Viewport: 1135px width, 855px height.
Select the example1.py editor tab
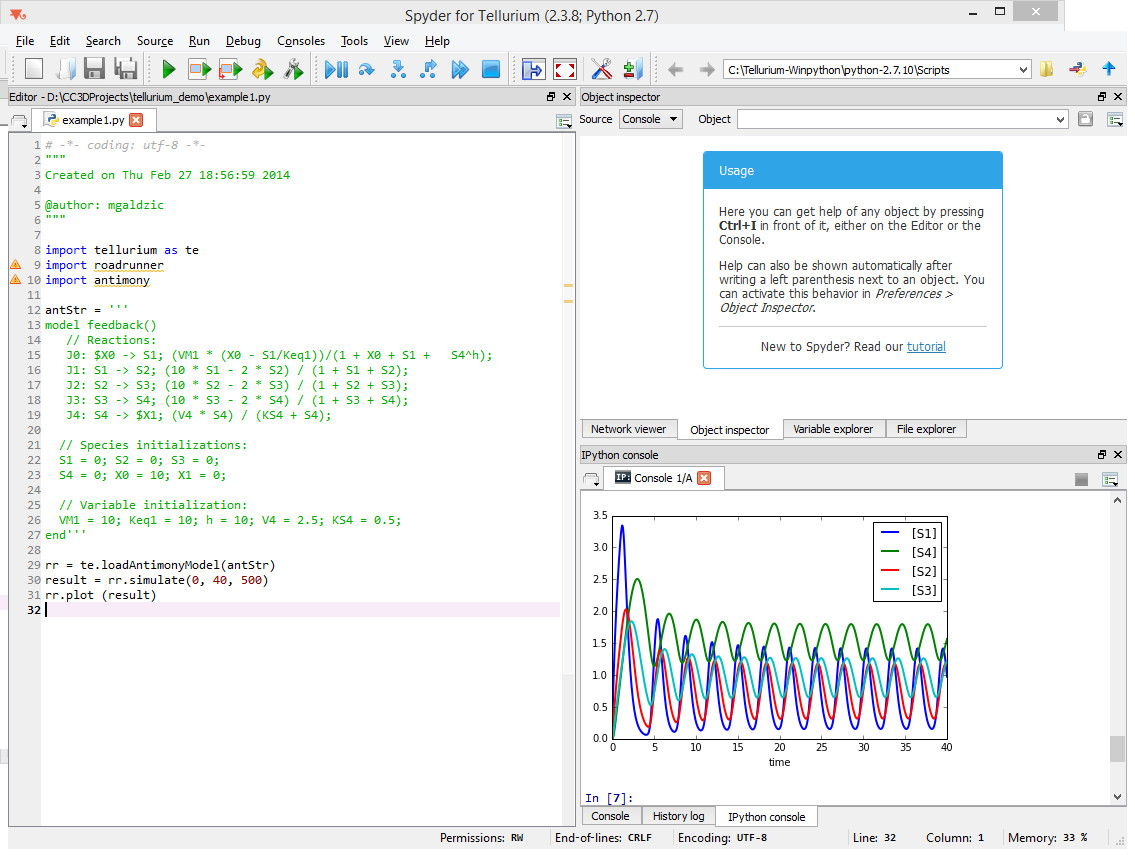coord(95,120)
